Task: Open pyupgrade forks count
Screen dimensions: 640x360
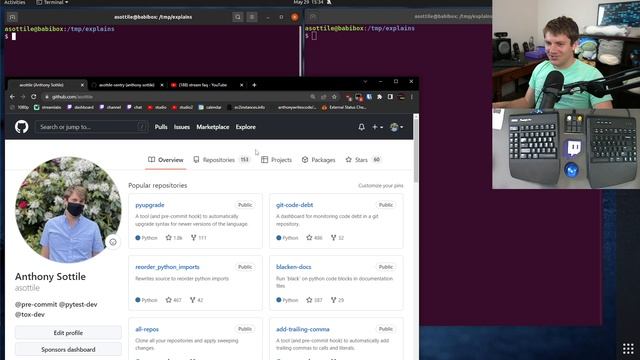Action: click(x=198, y=238)
